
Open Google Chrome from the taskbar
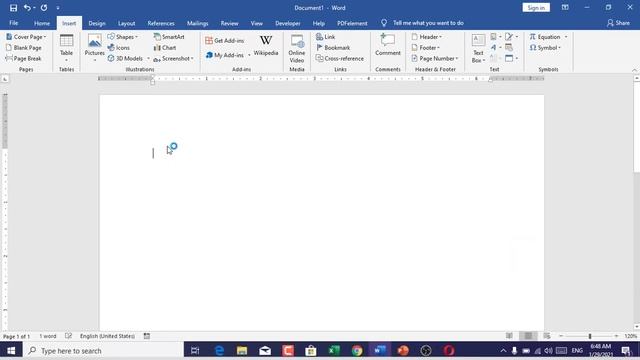point(357,351)
